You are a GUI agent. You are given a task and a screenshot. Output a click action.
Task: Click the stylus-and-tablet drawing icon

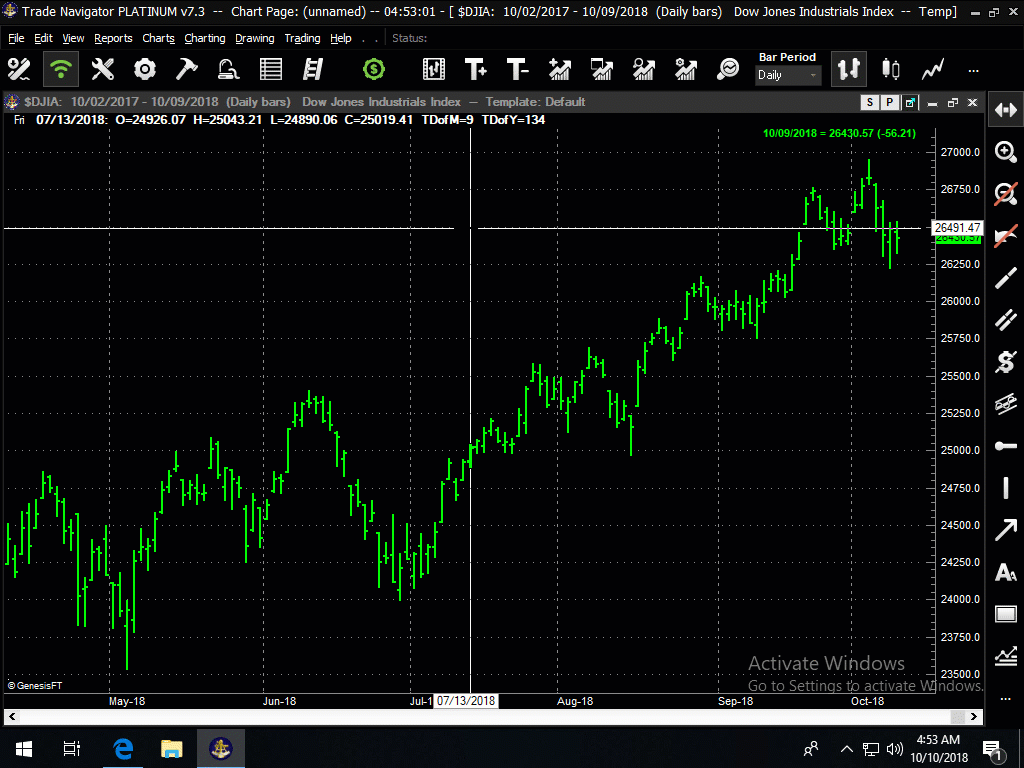(x=229, y=69)
